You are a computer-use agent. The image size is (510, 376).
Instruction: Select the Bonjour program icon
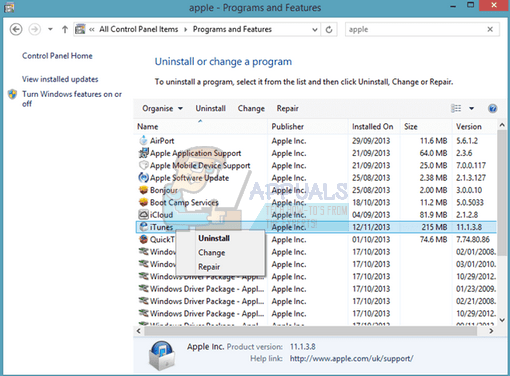pos(143,190)
